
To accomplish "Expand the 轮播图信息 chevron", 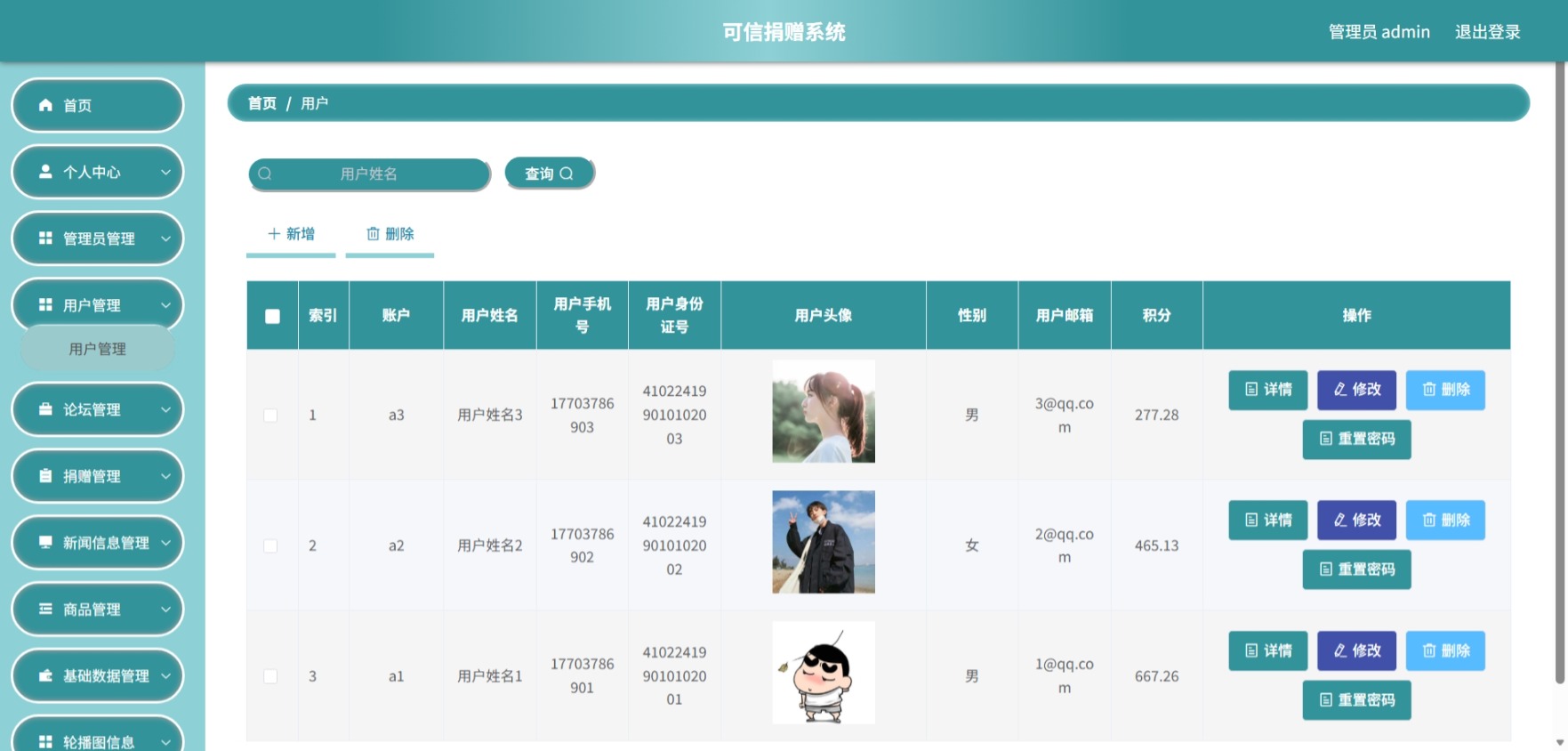I will (165, 742).
